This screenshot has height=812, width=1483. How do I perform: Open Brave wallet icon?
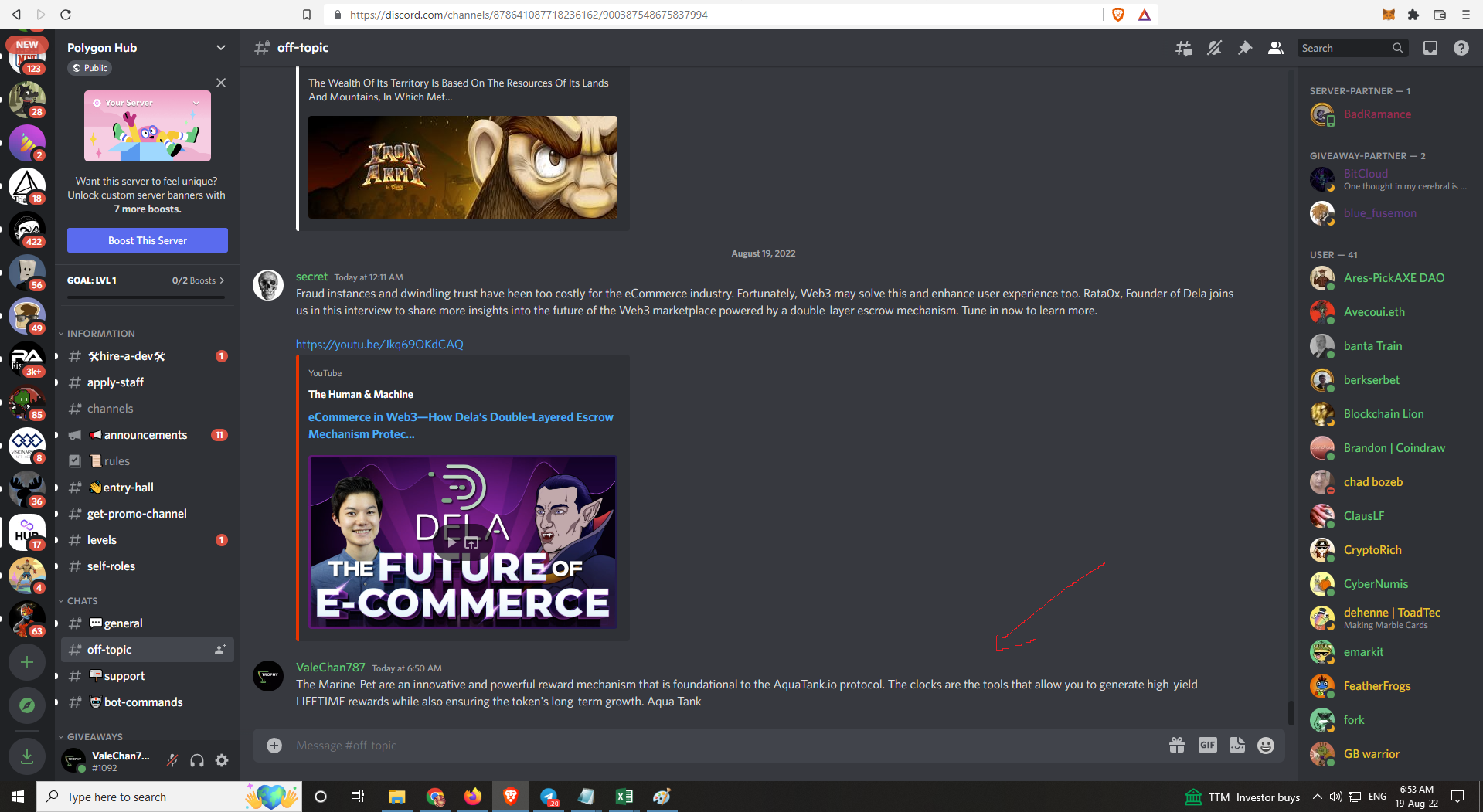pyautogui.click(x=1439, y=15)
